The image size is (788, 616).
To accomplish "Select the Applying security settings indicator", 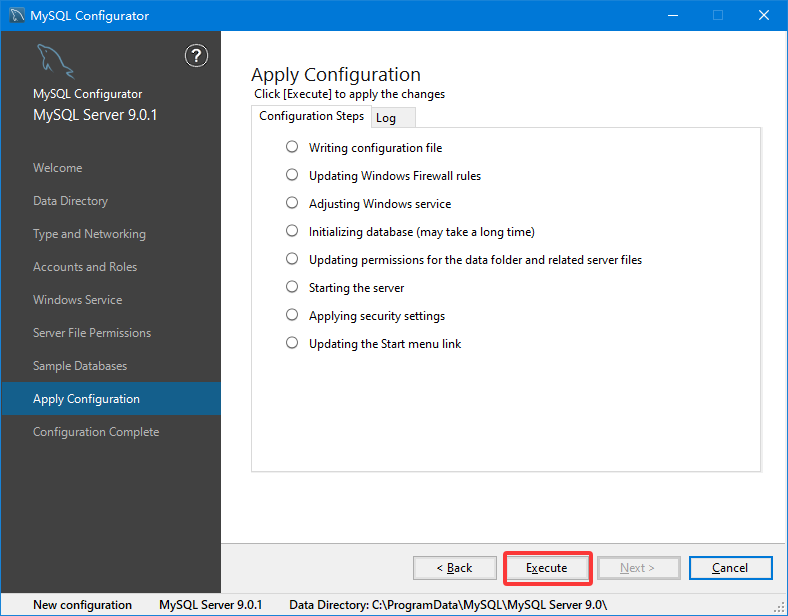I will pyautogui.click(x=292, y=315).
